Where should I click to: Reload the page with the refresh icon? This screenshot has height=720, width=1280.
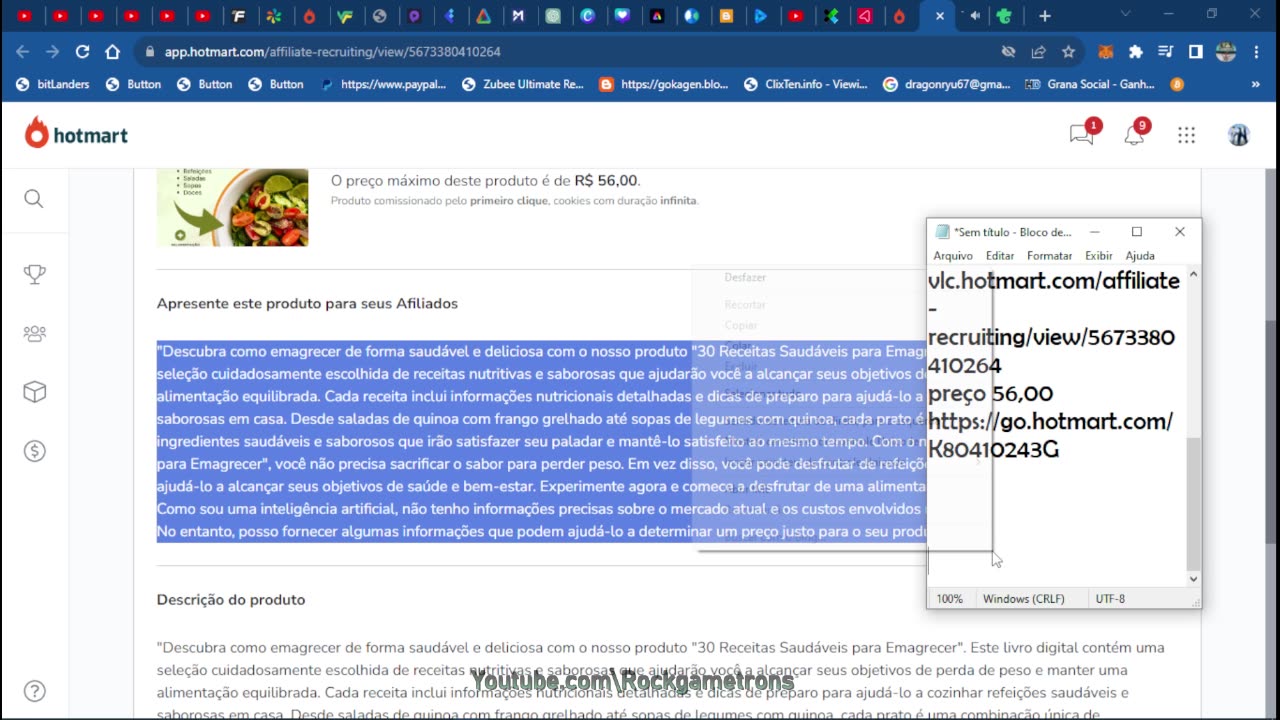83,51
